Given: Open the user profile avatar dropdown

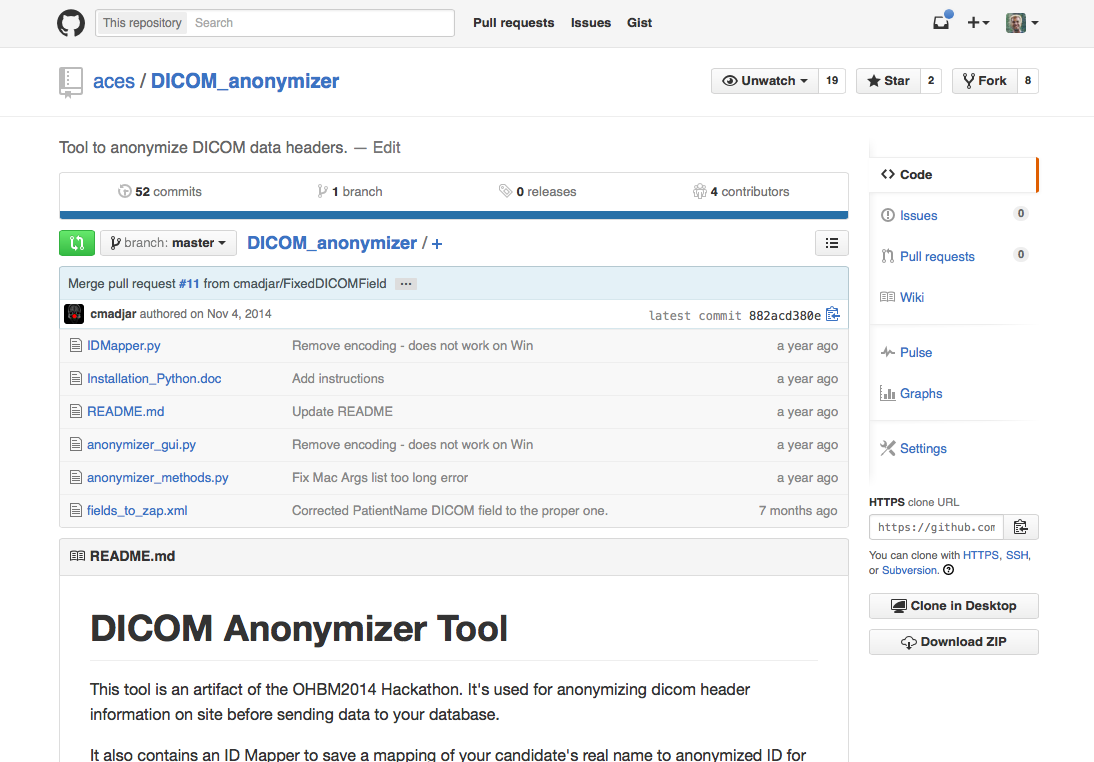Looking at the screenshot, I should (1022, 23).
